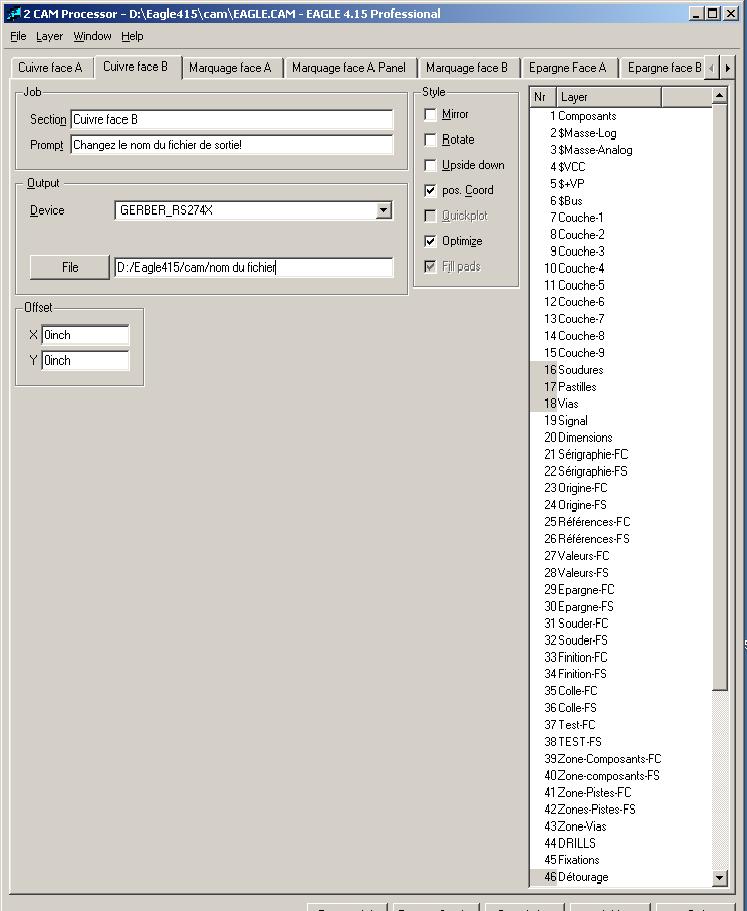This screenshot has height=911, width=747.
Task: Click the File output button
Action: pyautogui.click(x=70, y=267)
